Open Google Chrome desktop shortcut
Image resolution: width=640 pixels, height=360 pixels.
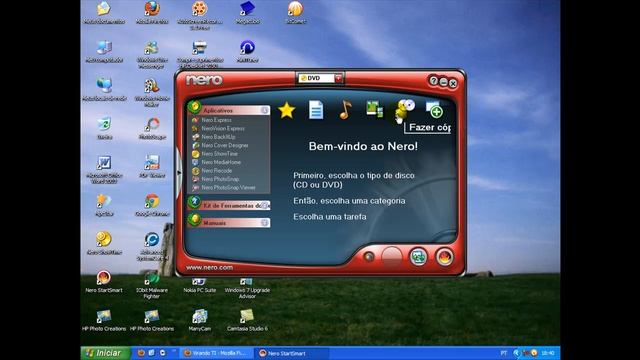tap(152, 205)
